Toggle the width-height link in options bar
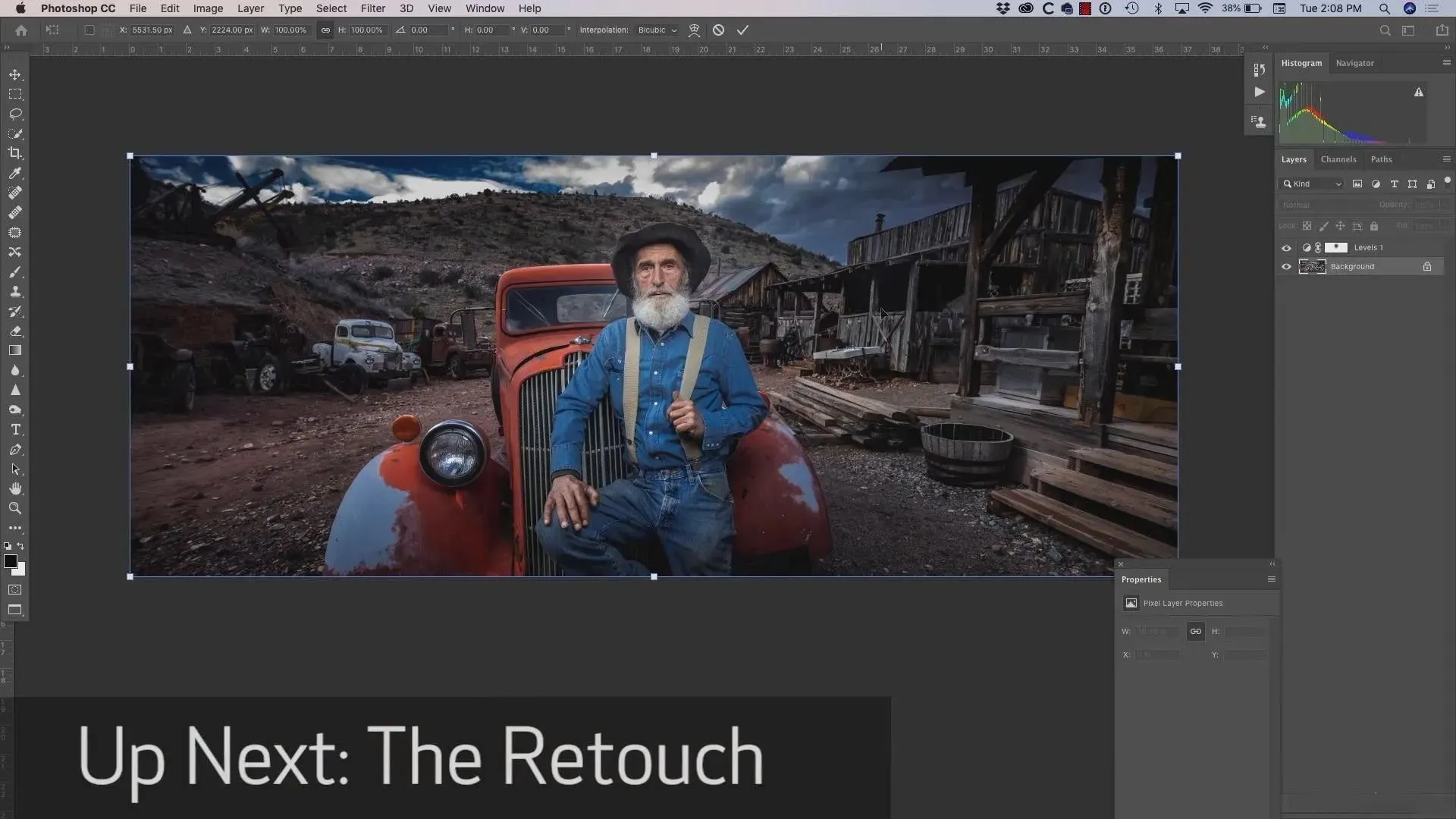1456x819 pixels. 325,30
